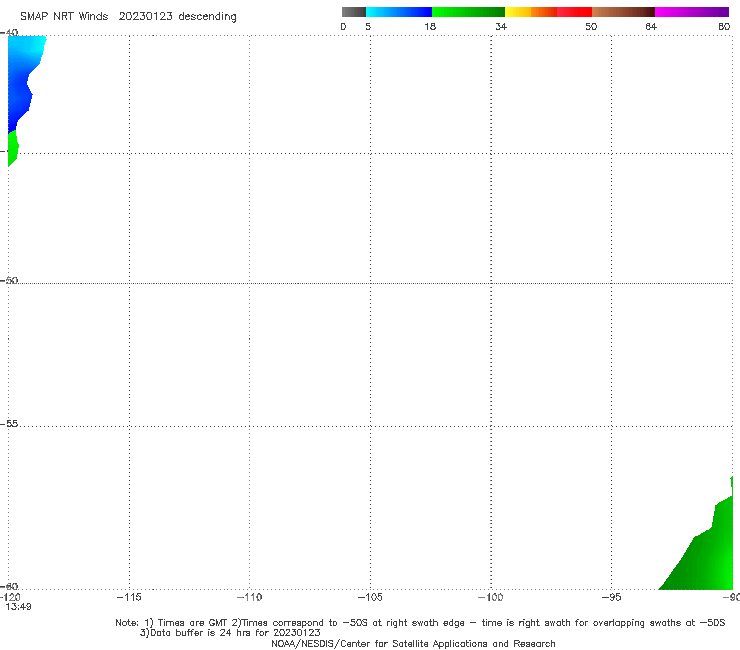Click the -60 latitude axis label
Screen dimensions: 740x650
9,586
